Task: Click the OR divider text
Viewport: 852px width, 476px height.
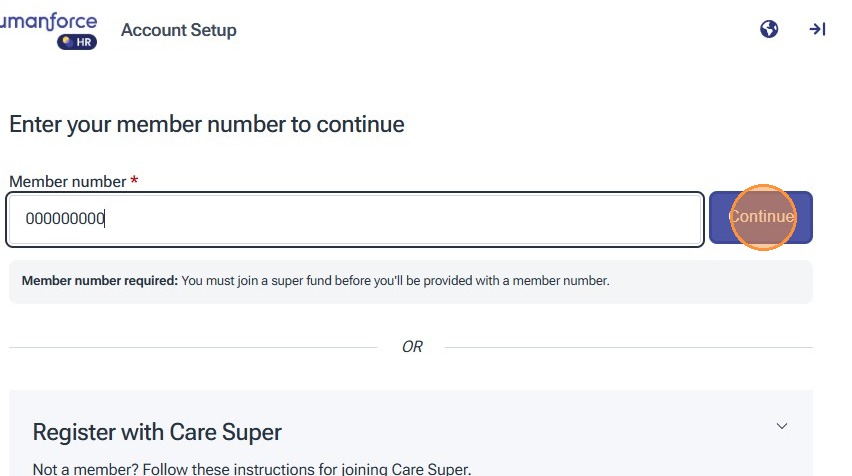Action: point(412,347)
